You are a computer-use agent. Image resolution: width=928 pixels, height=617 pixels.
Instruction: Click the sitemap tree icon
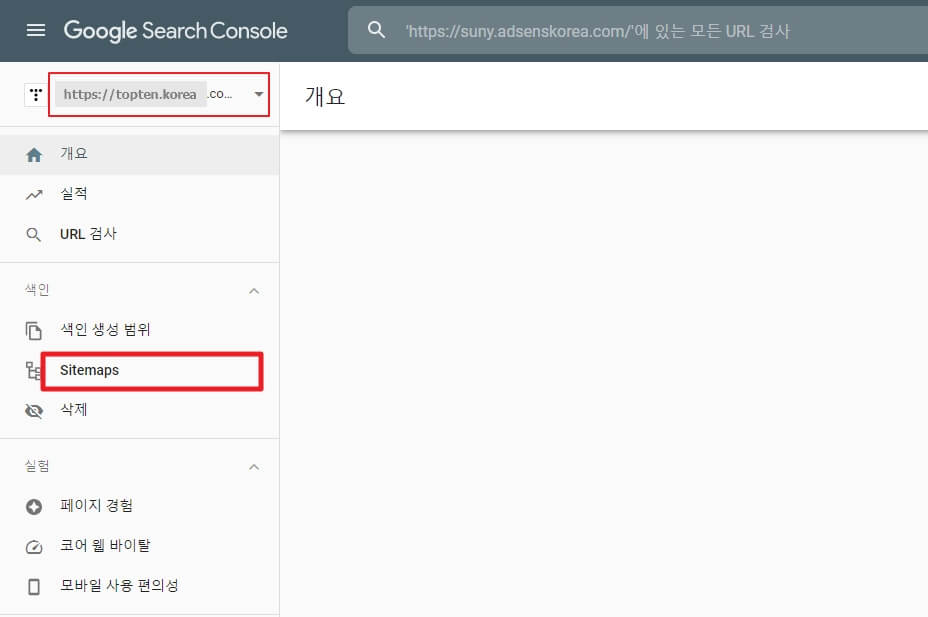click(x=33, y=371)
